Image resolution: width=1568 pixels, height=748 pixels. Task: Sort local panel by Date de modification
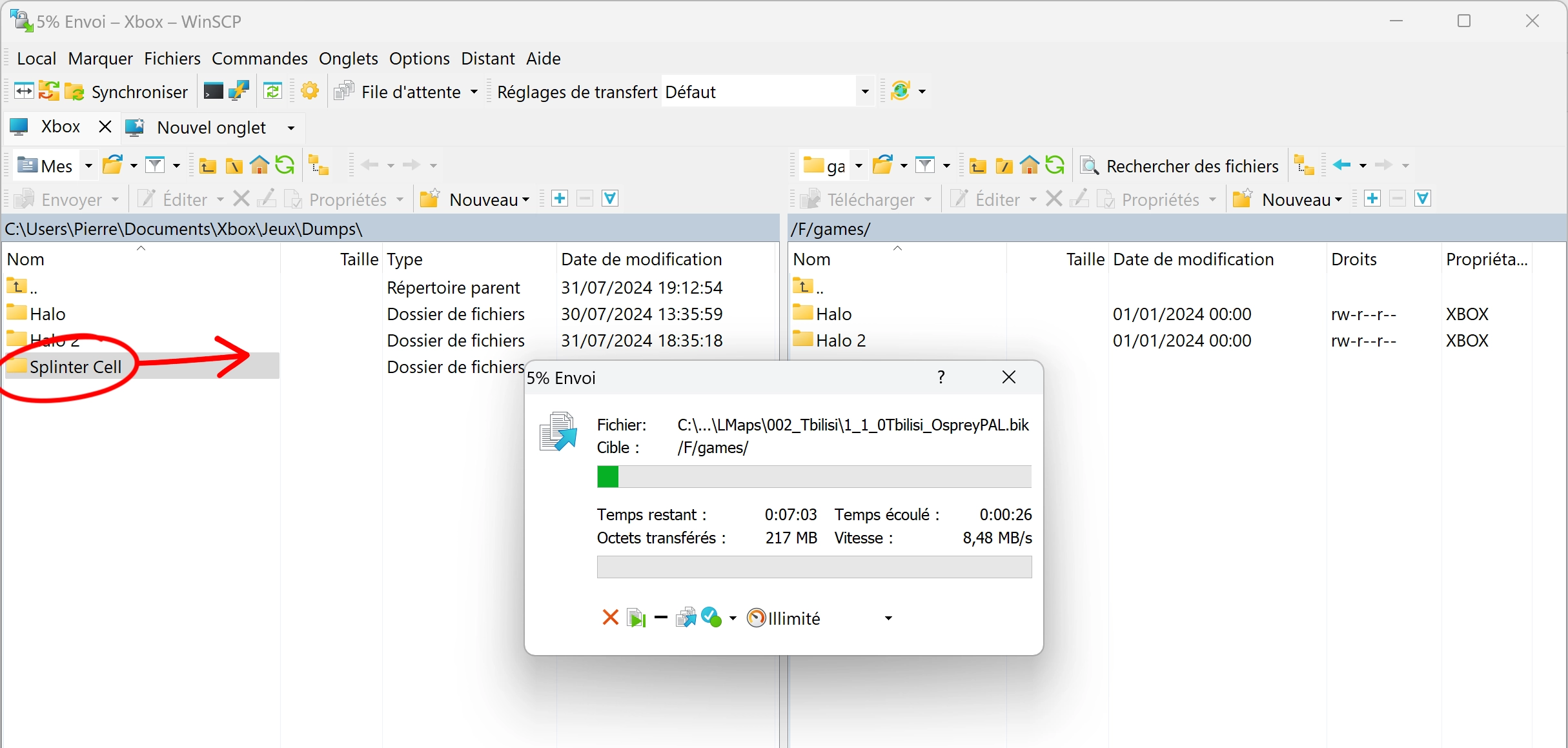pyautogui.click(x=642, y=259)
